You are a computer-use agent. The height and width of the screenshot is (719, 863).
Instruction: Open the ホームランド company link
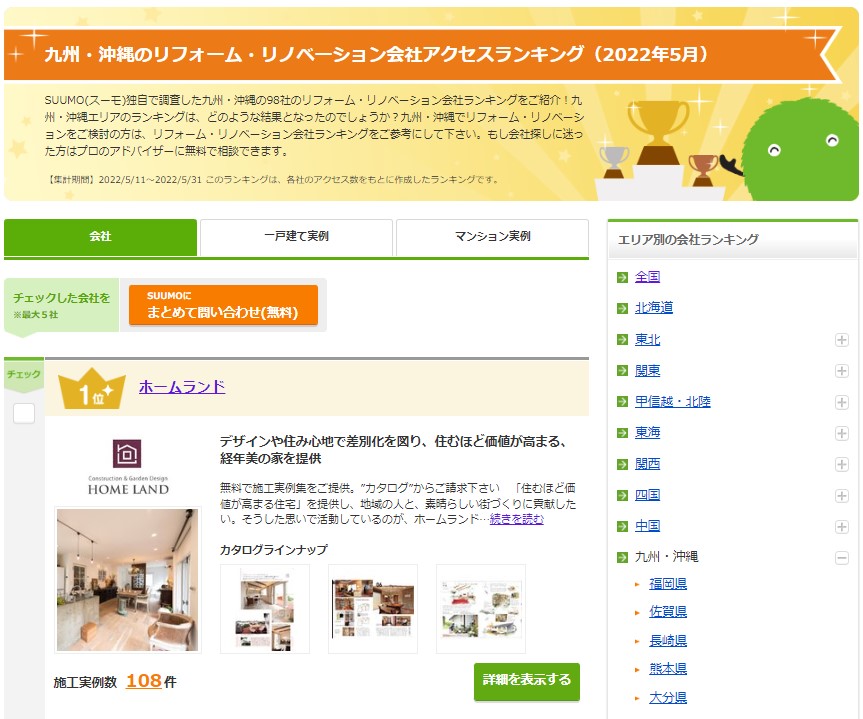tap(182, 387)
